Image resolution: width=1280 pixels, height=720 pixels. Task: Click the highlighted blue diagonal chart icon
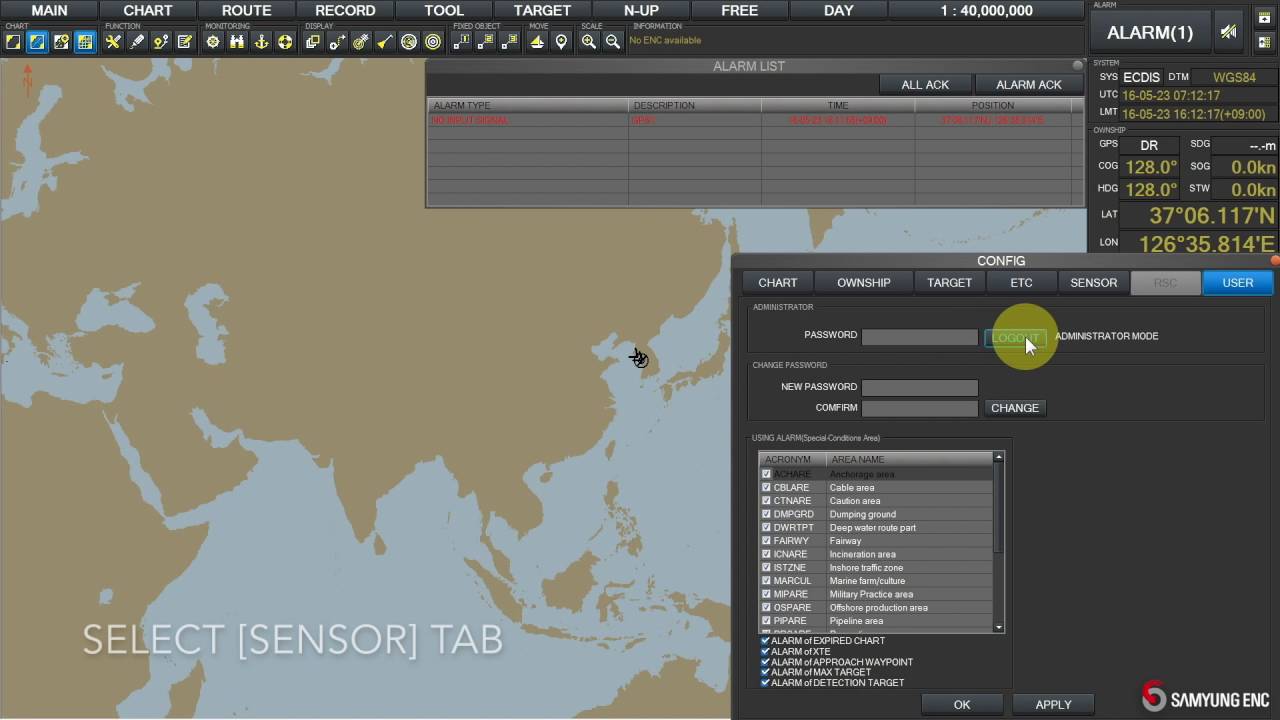[37, 42]
